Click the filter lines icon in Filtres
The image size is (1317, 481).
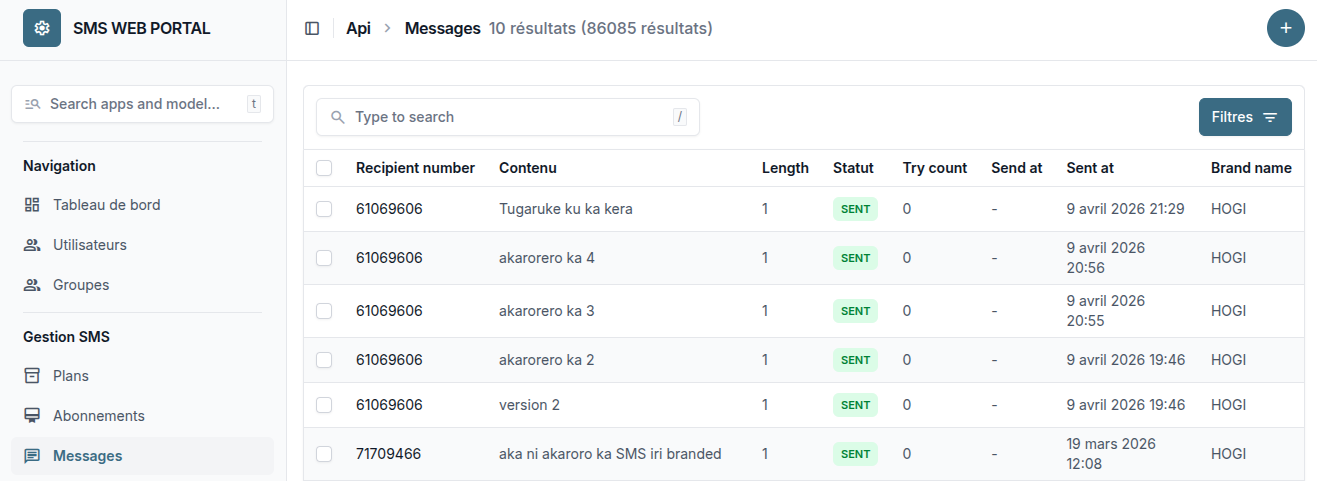click(x=1270, y=118)
